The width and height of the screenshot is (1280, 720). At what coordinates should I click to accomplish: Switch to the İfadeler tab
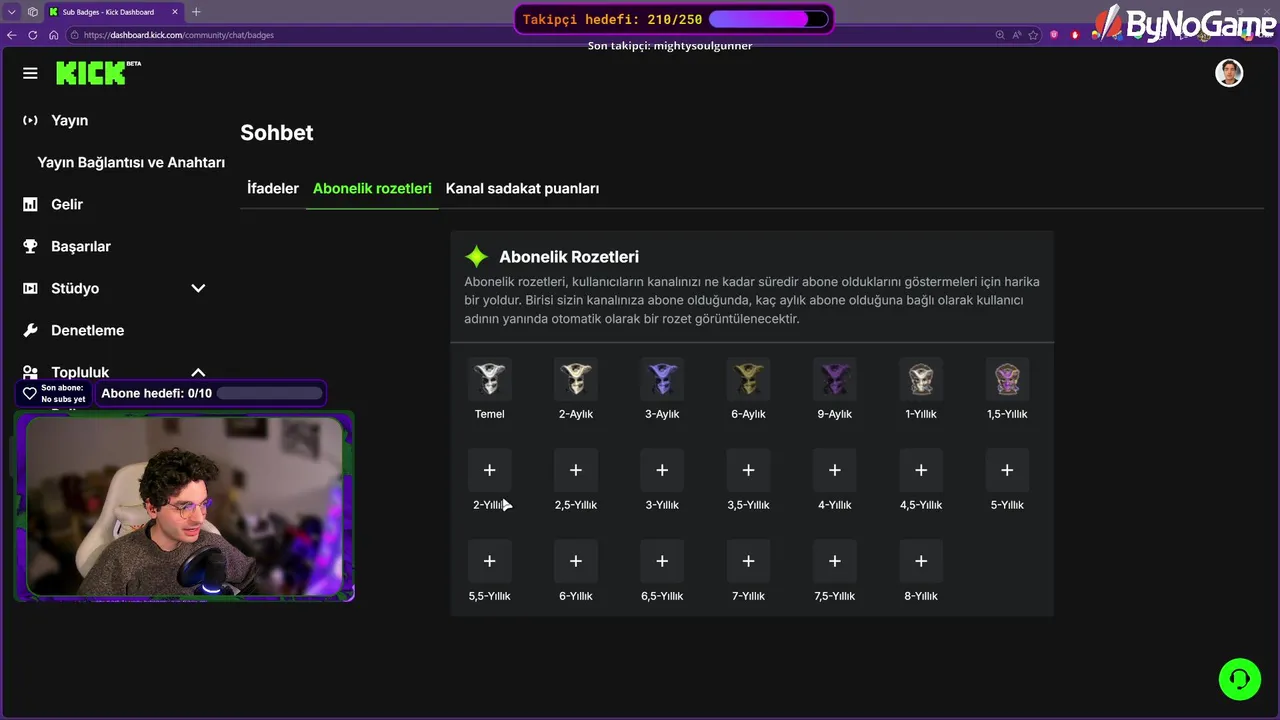click(273, 188)
